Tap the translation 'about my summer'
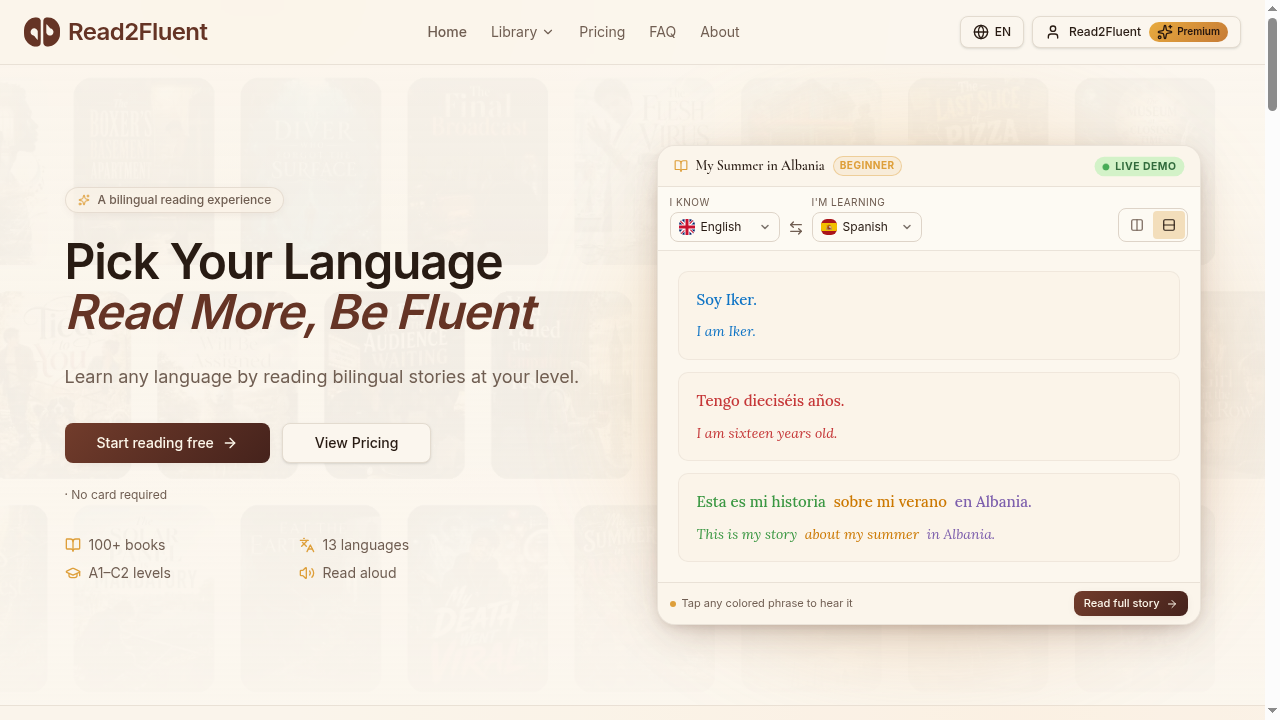The height and width of the screenshot is (720, 1280). click(862, 534)
